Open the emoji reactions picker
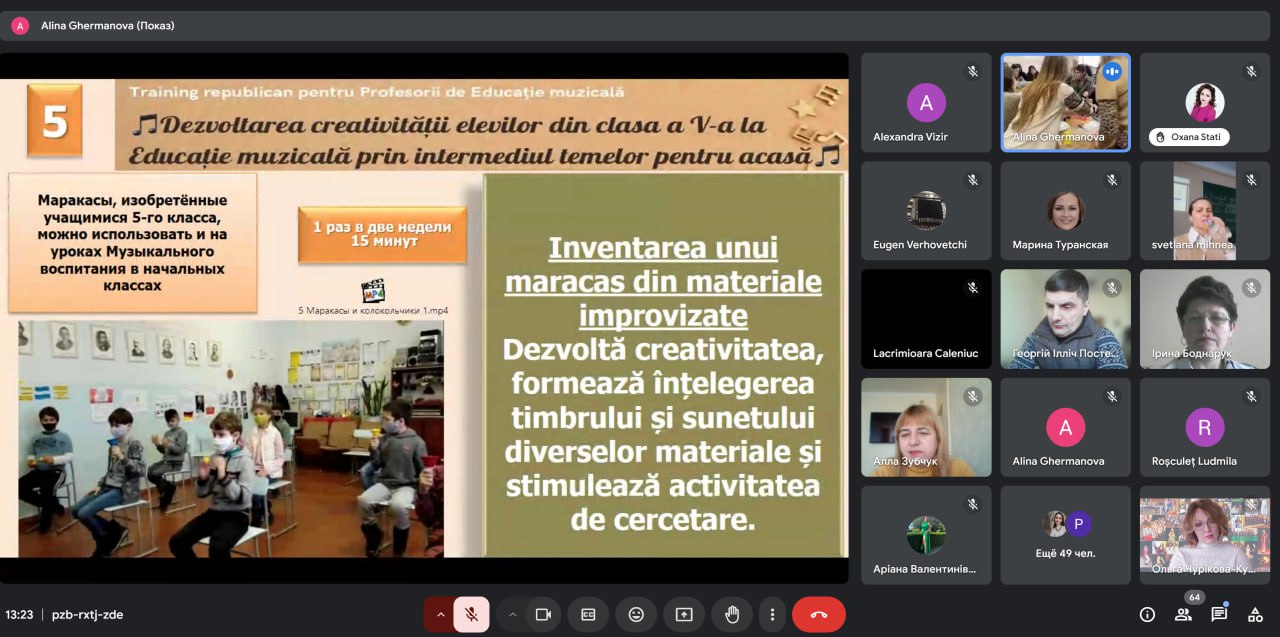1280x637 pixels. point(636,614)
